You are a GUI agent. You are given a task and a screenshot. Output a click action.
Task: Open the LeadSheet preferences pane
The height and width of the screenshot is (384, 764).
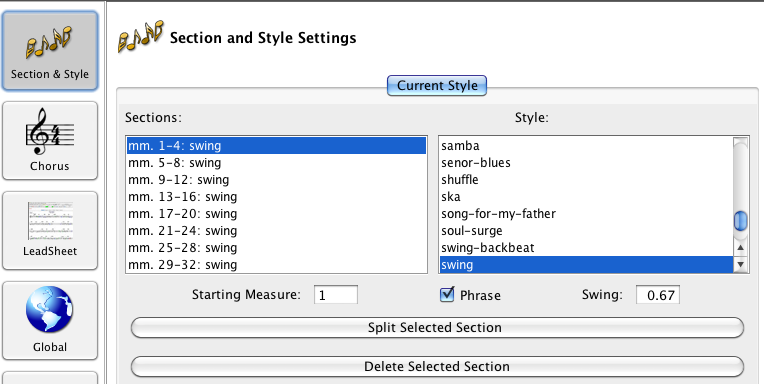click(50, 230)
